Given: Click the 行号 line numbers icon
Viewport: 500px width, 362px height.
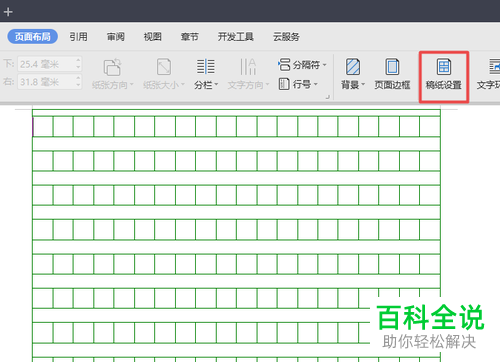Looking at the screenshot, I should (x=284, y=84).
